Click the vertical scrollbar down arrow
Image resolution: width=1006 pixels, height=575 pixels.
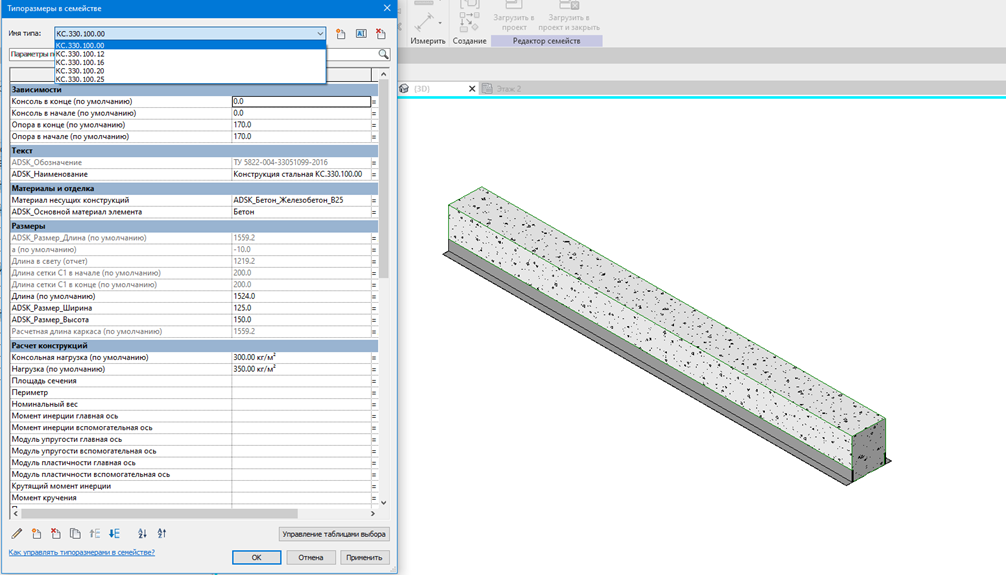coord(384,502)
